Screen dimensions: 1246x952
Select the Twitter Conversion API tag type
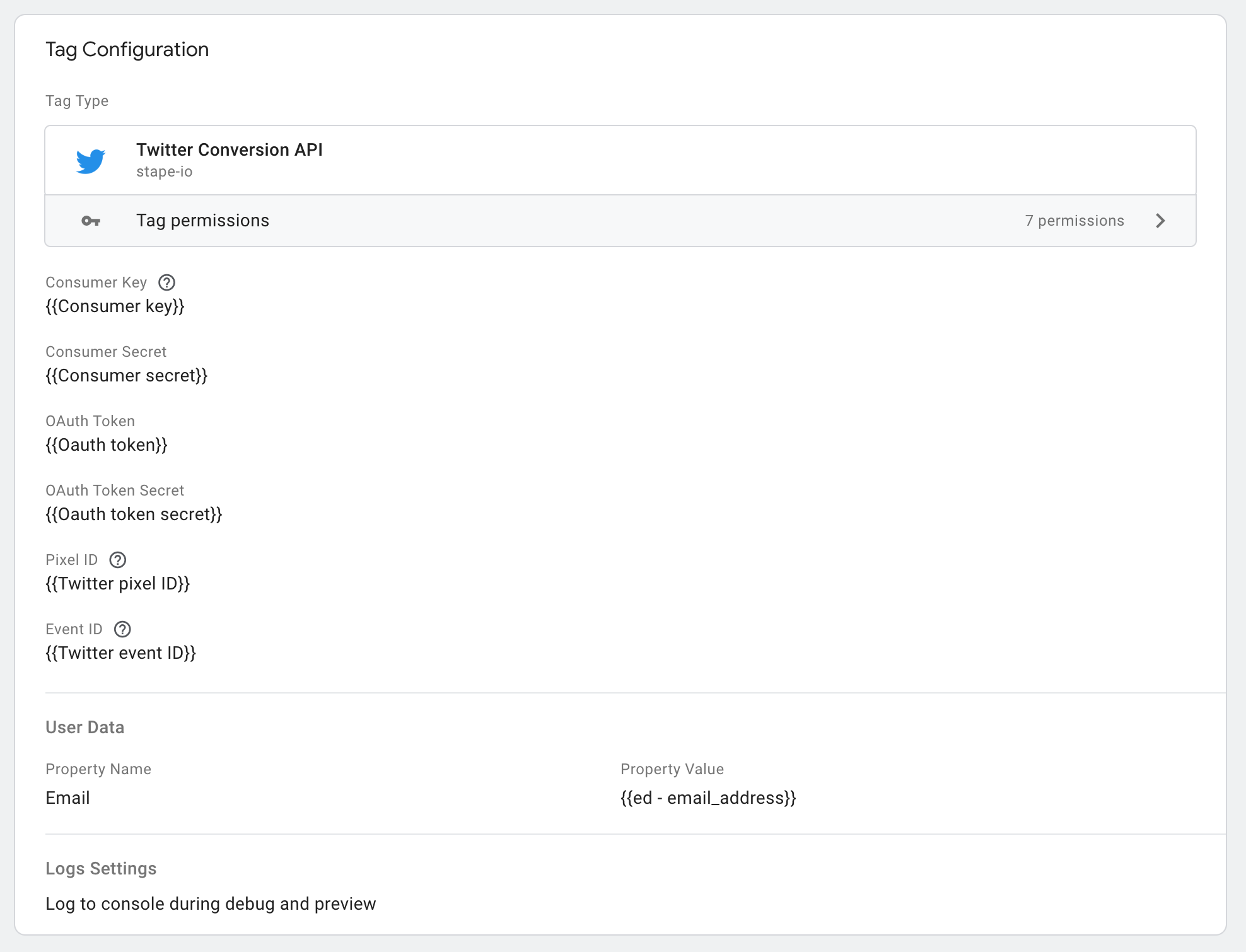coord(620,160)
